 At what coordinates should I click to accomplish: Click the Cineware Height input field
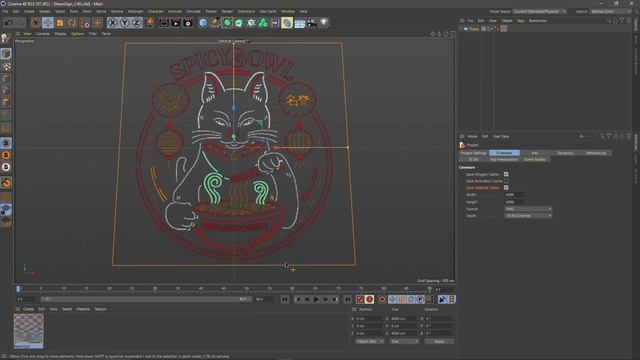513,202
